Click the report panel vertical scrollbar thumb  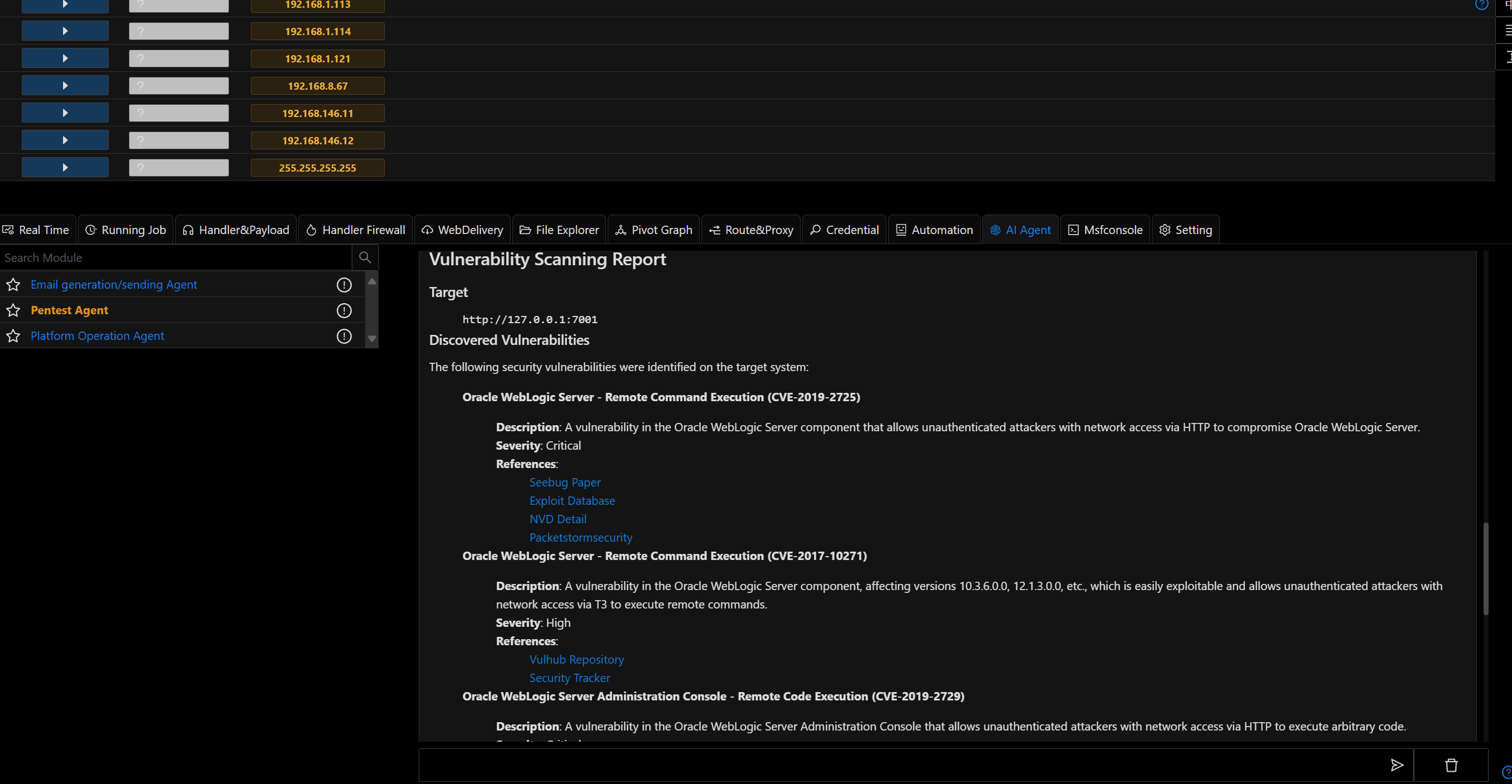coord(1486,568)
